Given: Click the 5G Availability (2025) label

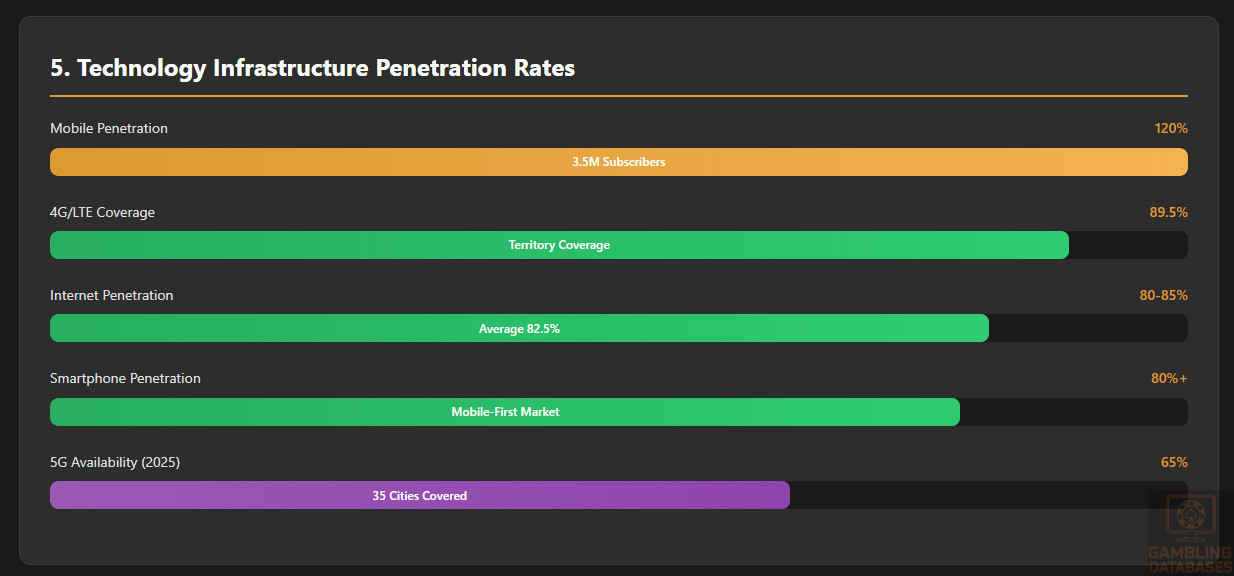Looking at the screenshot, I should 115,462.
